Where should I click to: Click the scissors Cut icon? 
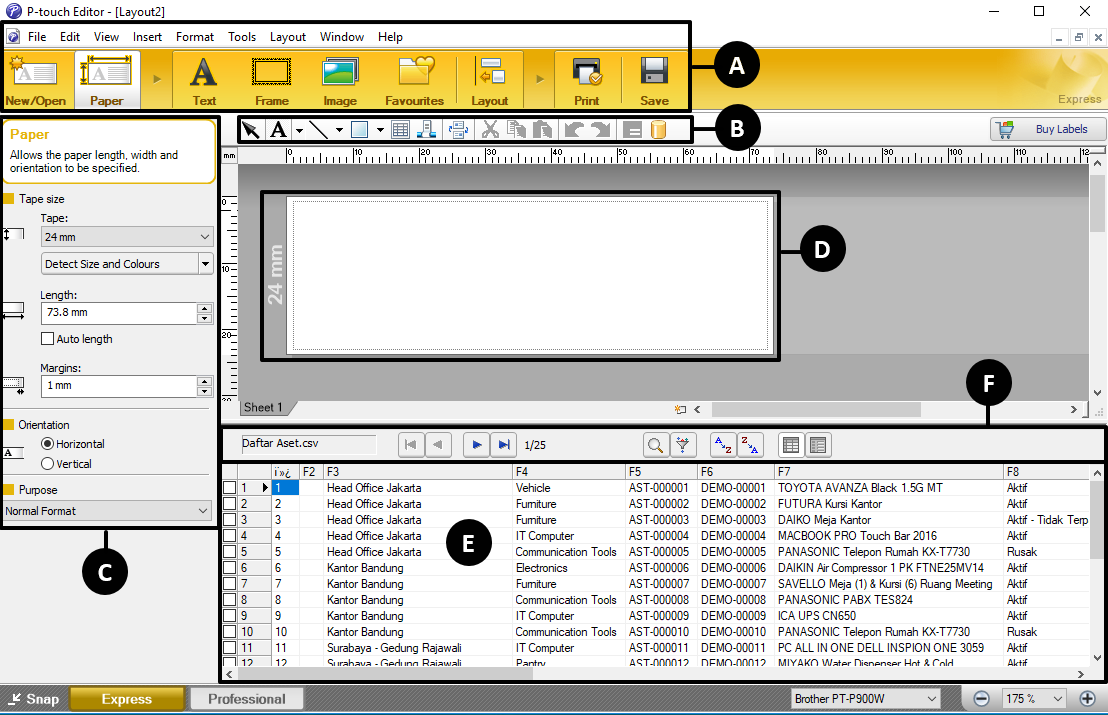(490, 129)
